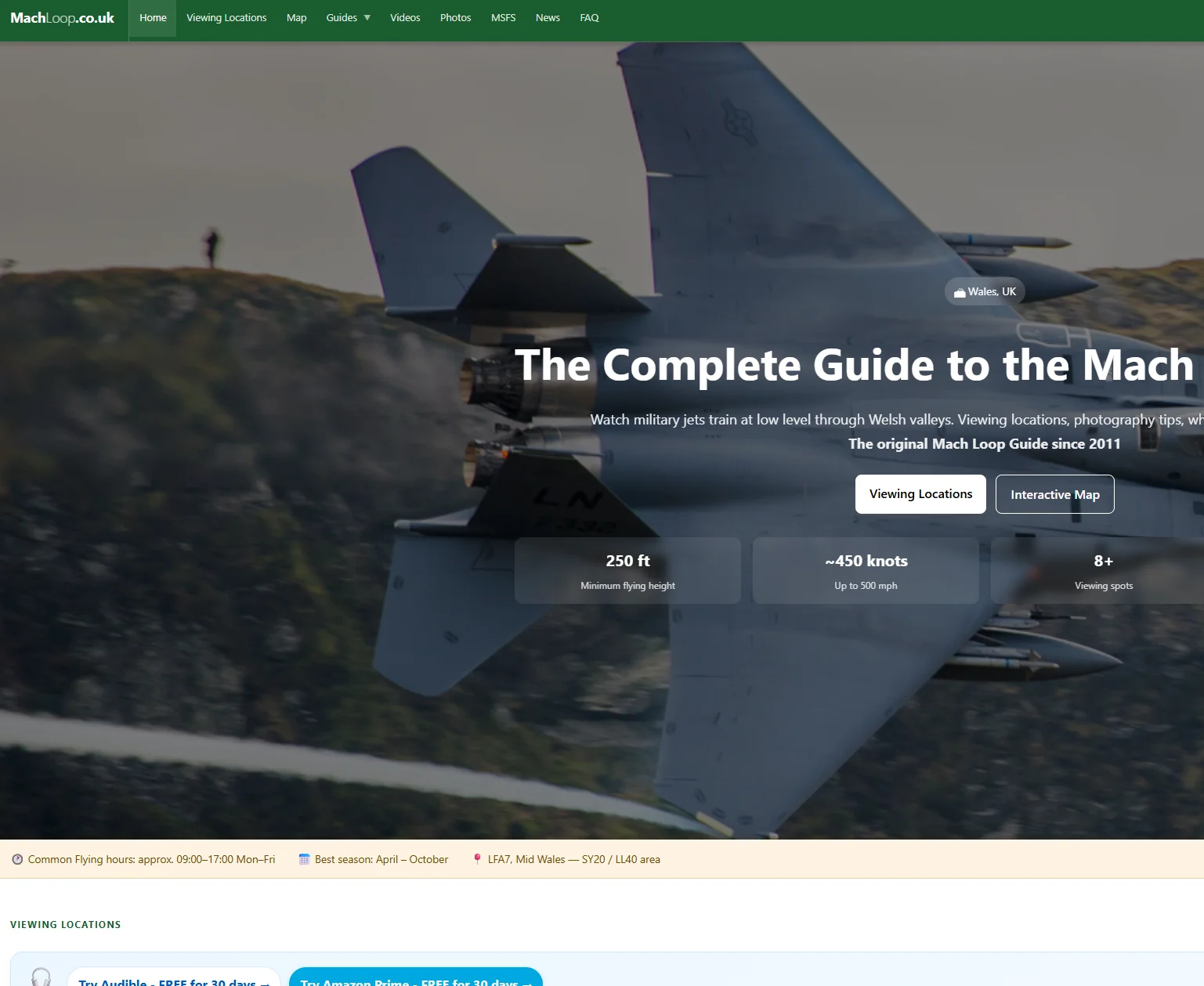
Task: Go to the Map nav item
Action: click(296, 18)
